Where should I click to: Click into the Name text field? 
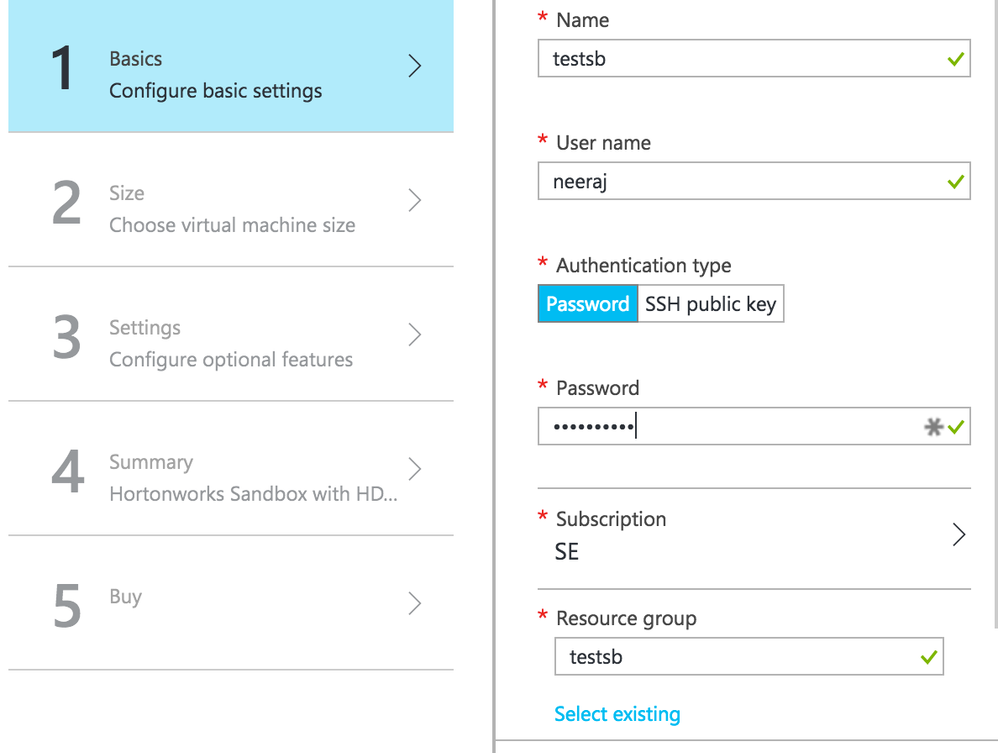click(740, 60)
